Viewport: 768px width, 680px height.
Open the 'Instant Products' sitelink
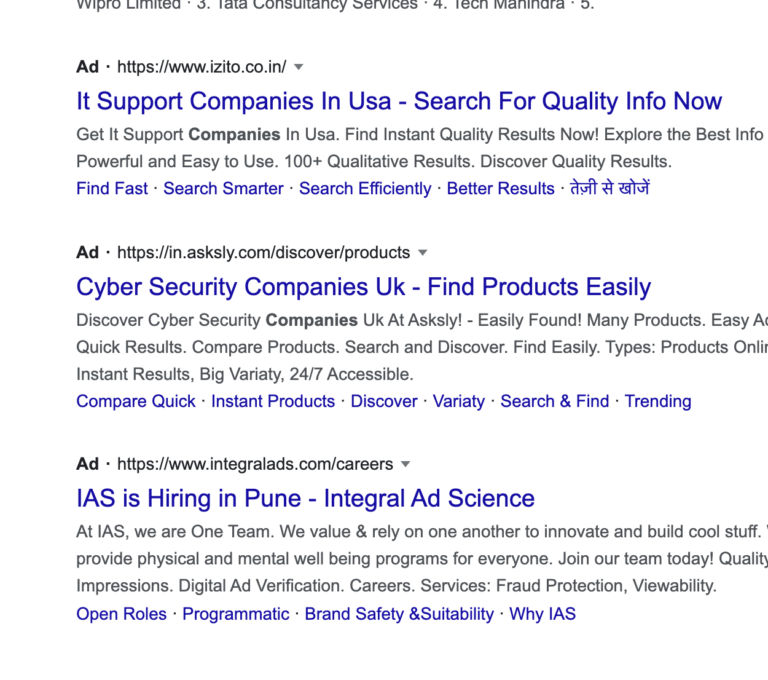tap(273, 401)
